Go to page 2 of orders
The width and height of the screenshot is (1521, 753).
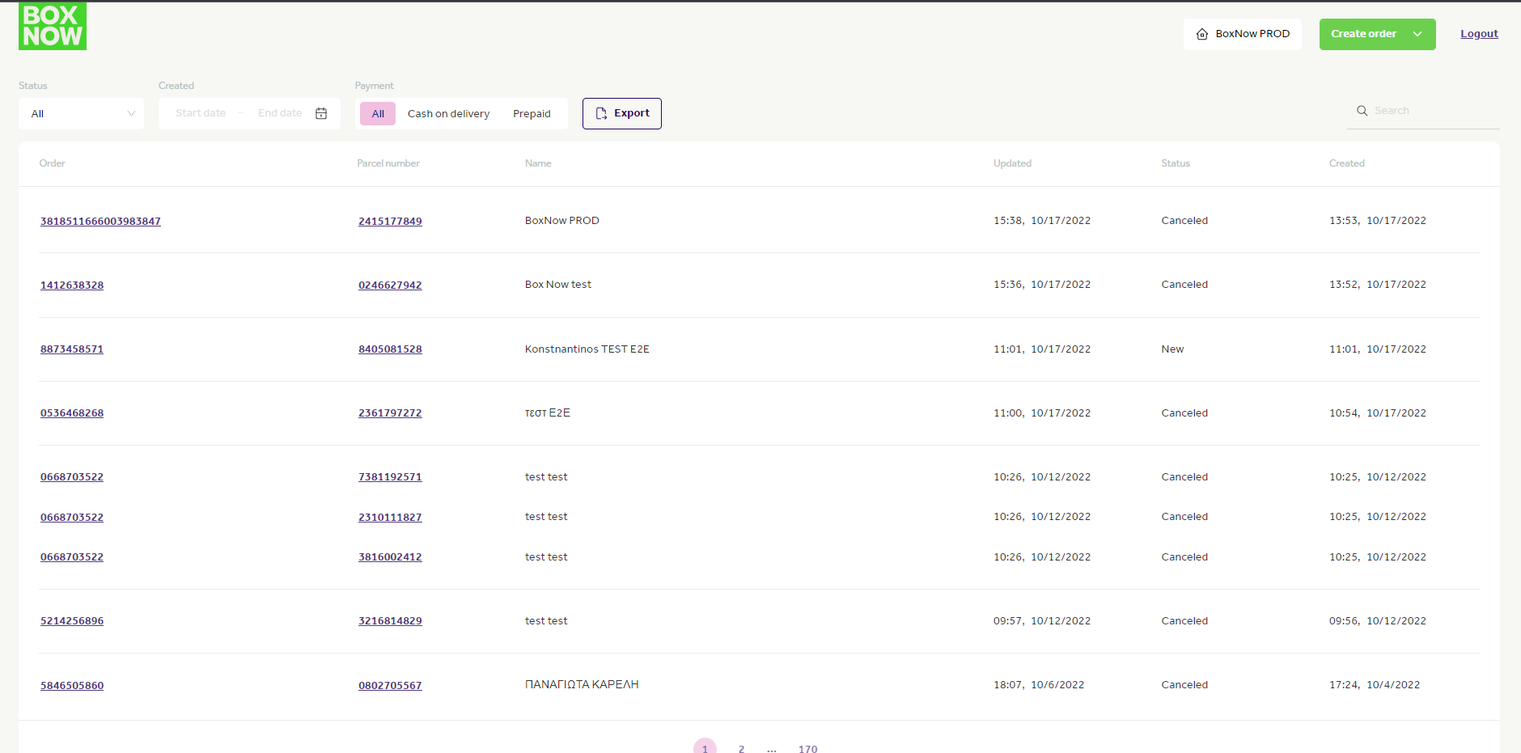click(741, 748)
